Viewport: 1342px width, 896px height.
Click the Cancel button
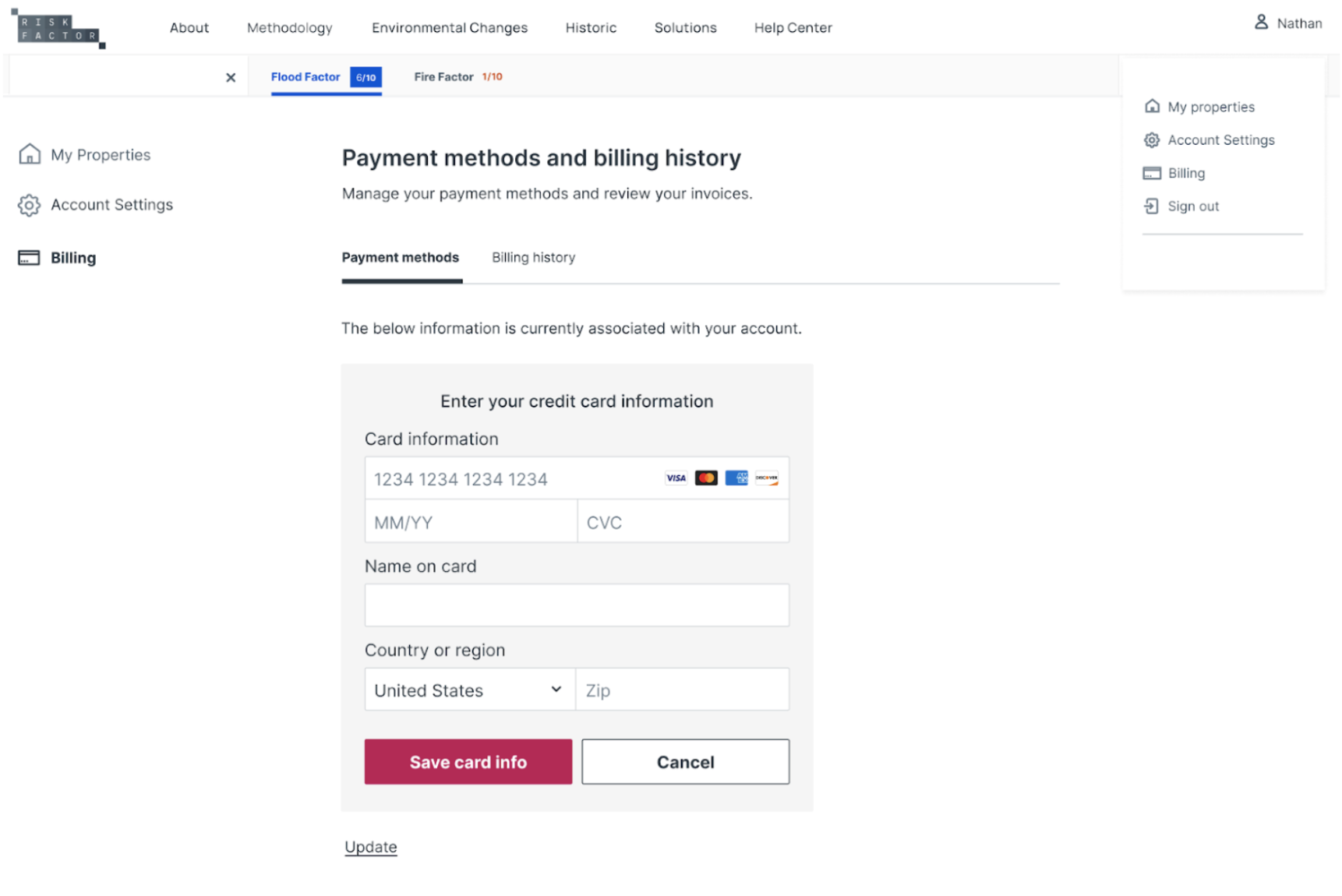pyautogui.click(x=685, y=761)
